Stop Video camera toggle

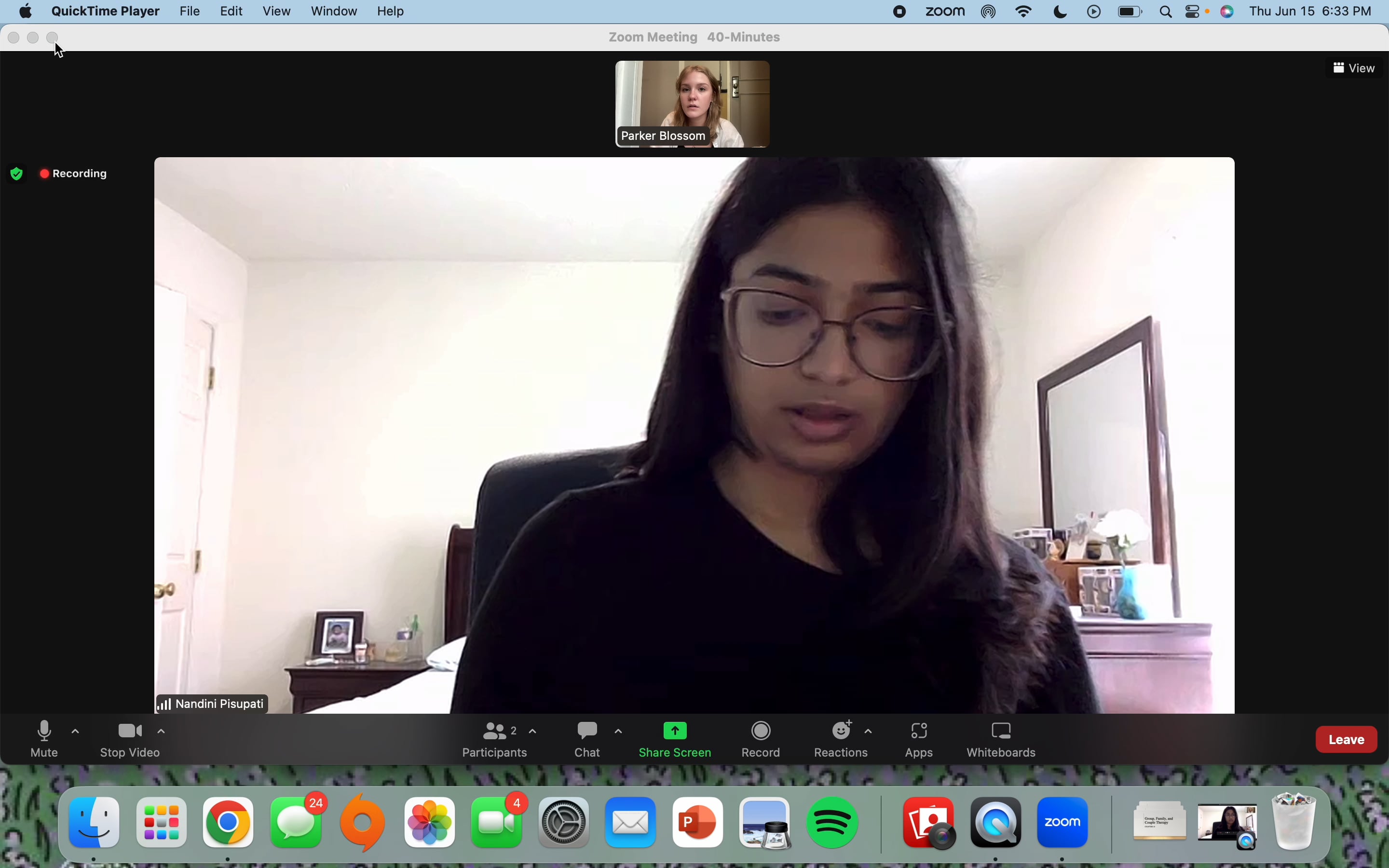130,739
